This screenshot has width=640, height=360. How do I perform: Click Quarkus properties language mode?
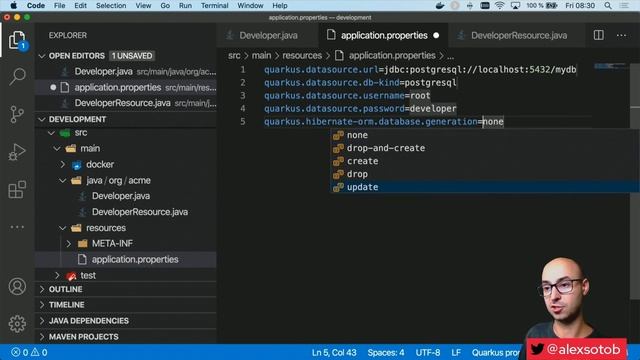click(x=496, y=352)
